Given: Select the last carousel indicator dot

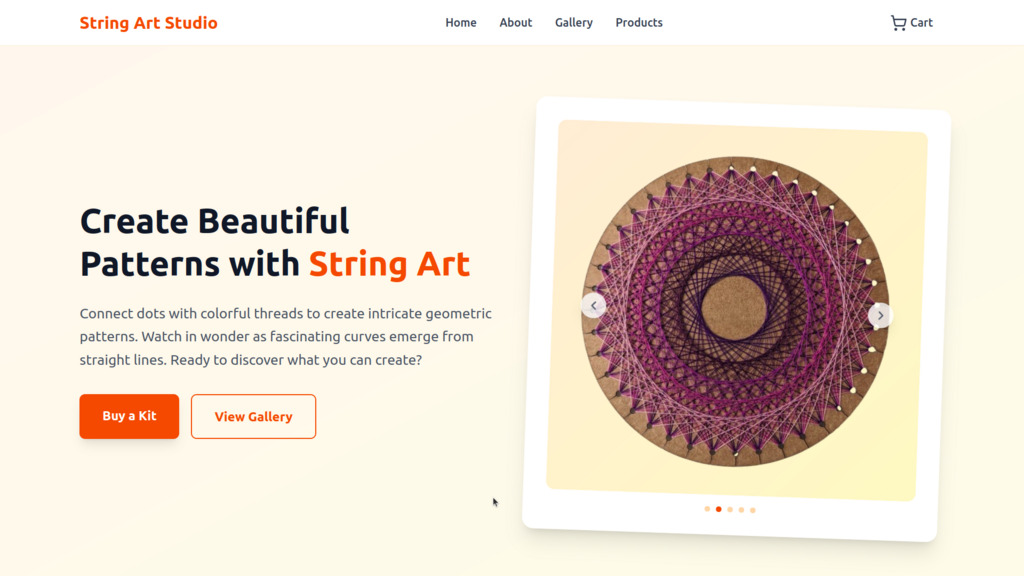Looking at the screenshot, I should point(752,509).
